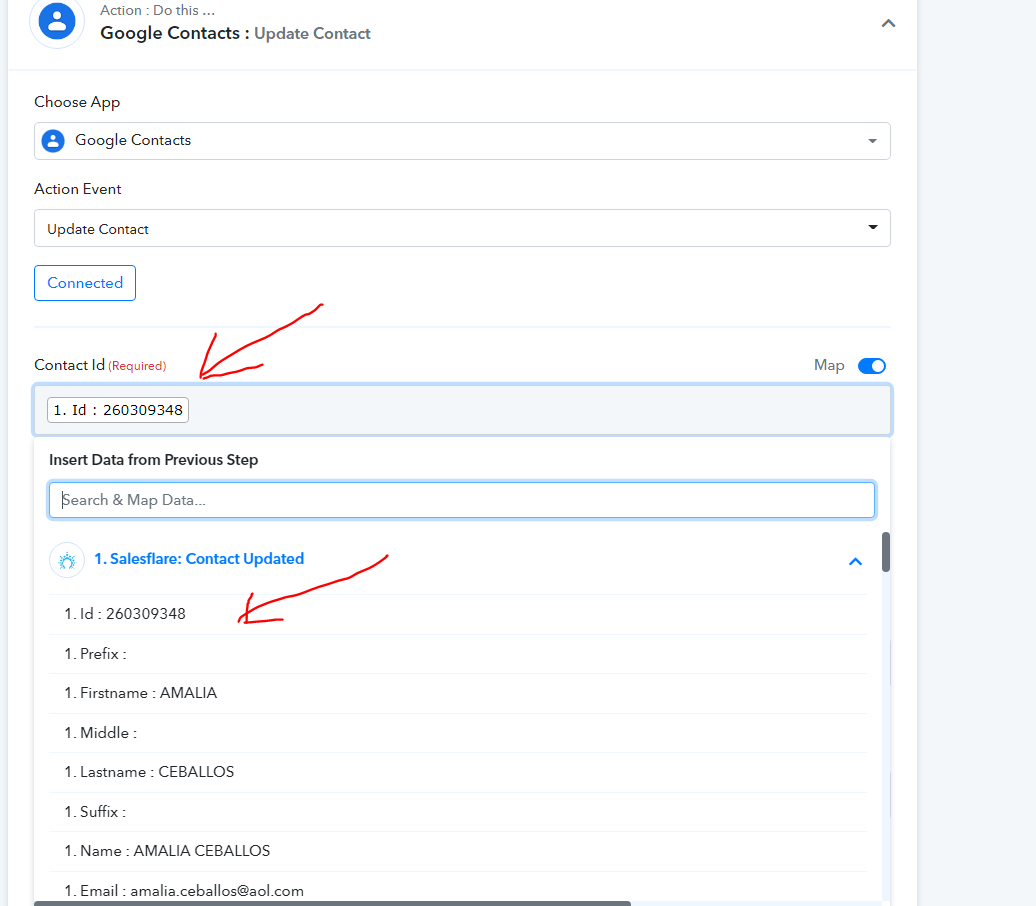
Task: Click Google Contacts icon in Choose App field
Action: click(x=53, y=141)
